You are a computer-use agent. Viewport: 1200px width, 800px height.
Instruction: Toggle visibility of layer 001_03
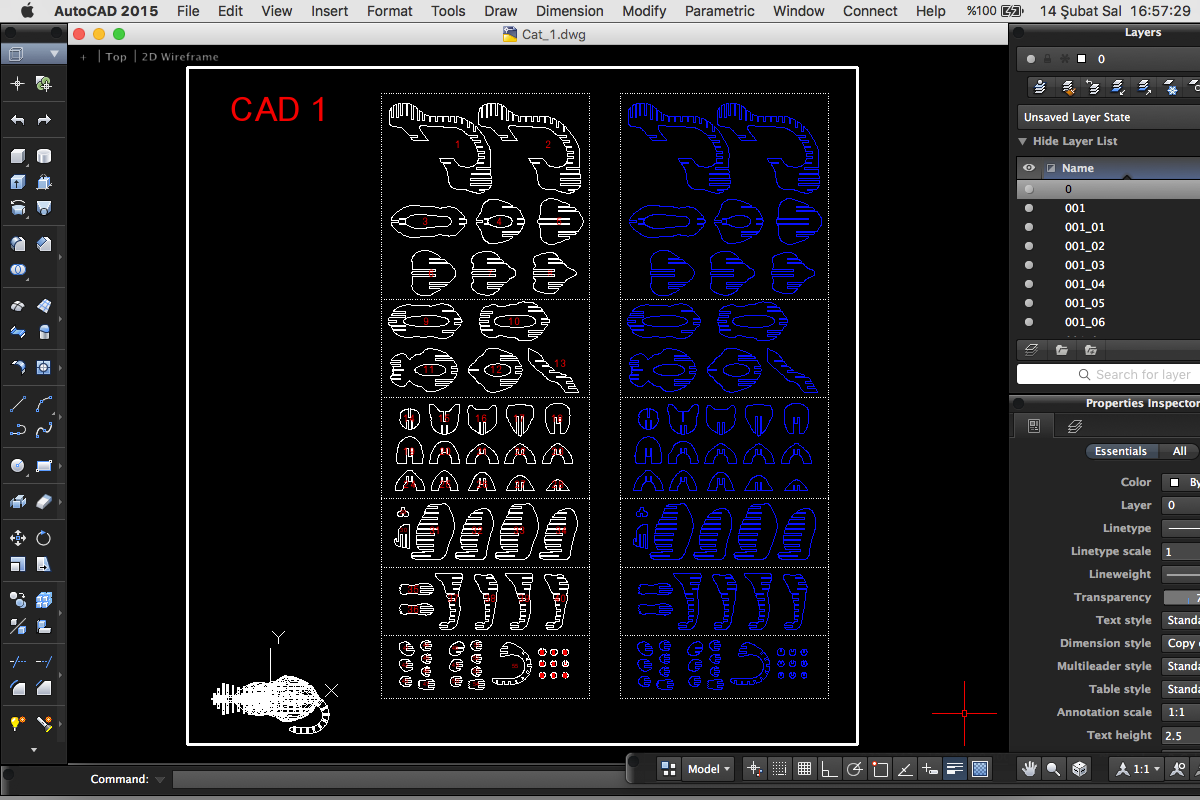(x=1029, y=265)
